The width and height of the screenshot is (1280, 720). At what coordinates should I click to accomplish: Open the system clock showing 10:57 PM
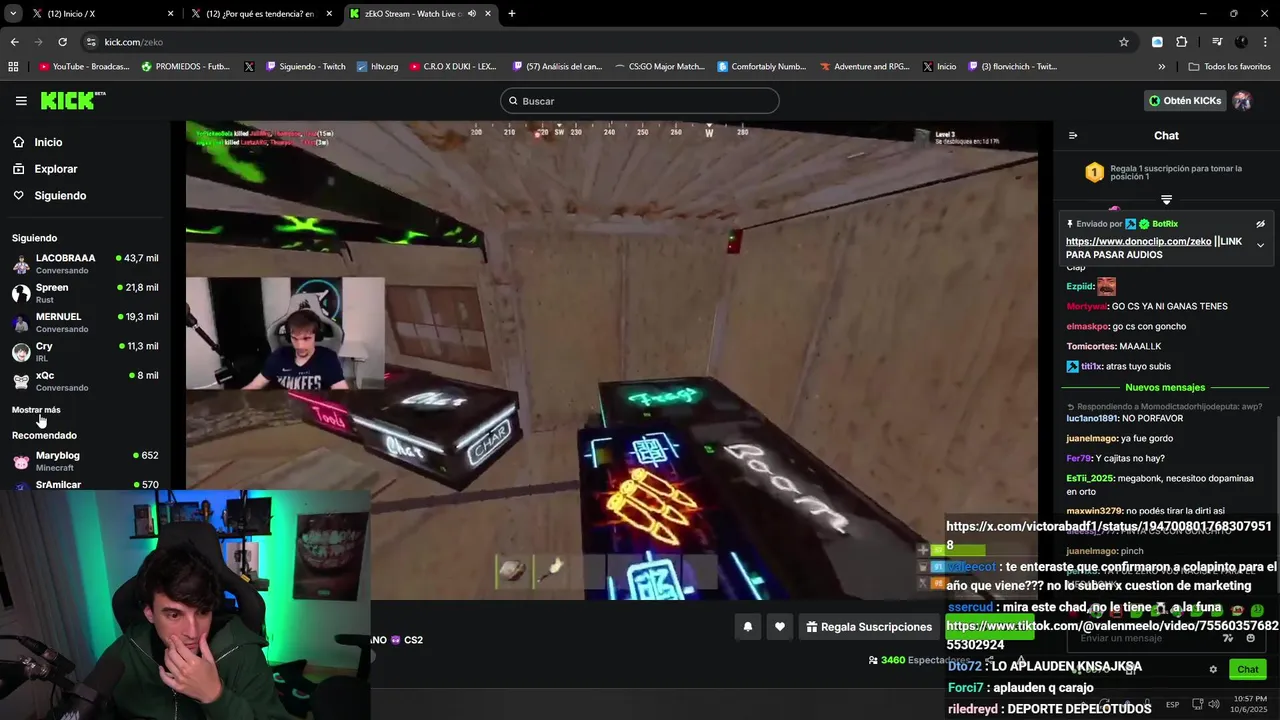tap(1249, 704)
